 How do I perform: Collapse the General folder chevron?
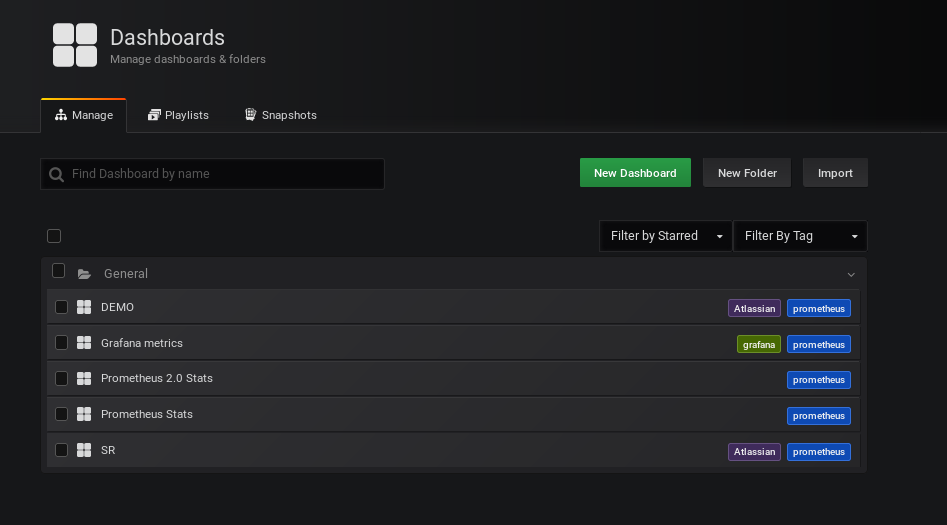click(851, 275)
